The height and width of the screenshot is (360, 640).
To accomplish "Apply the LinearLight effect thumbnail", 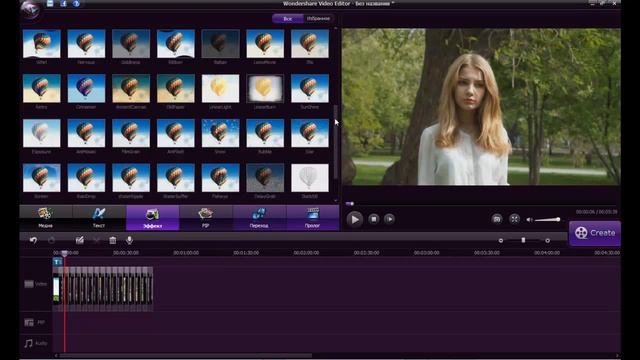I will pyautogui.click(x=220, y=88).
